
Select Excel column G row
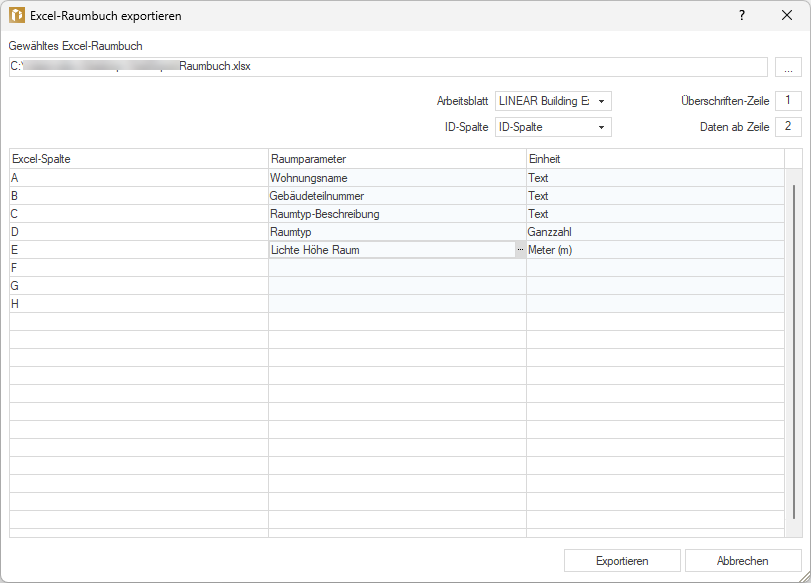[139, 286]
